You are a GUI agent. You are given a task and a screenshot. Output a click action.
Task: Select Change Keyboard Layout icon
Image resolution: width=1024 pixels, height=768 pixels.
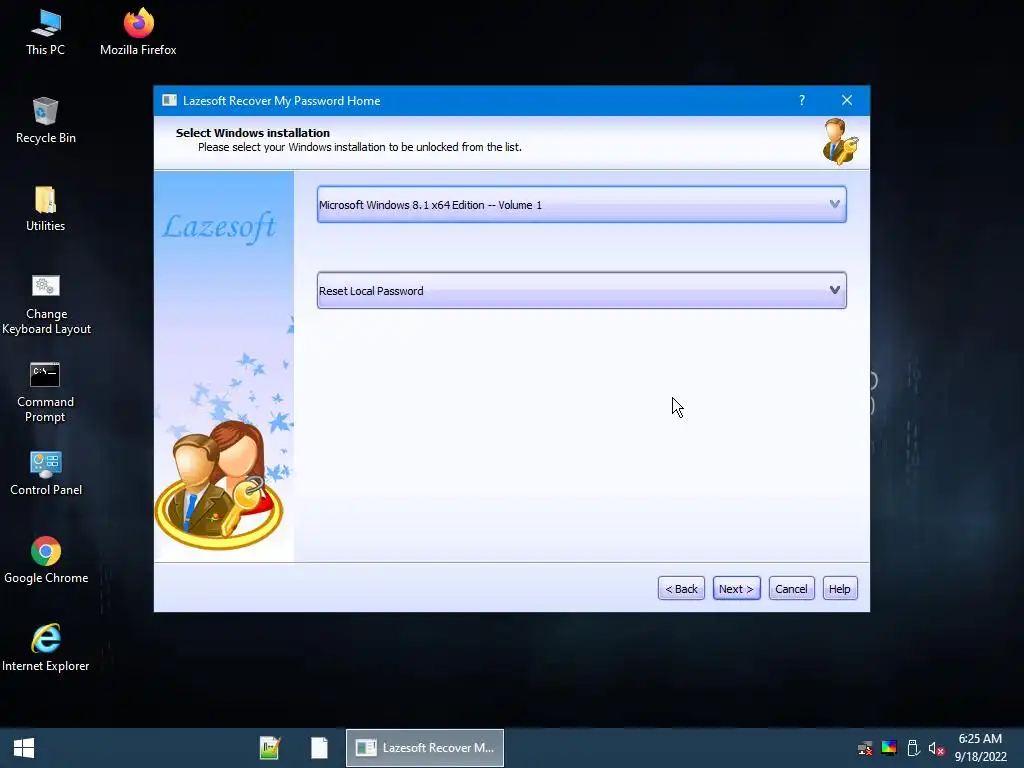coord(46,304)
